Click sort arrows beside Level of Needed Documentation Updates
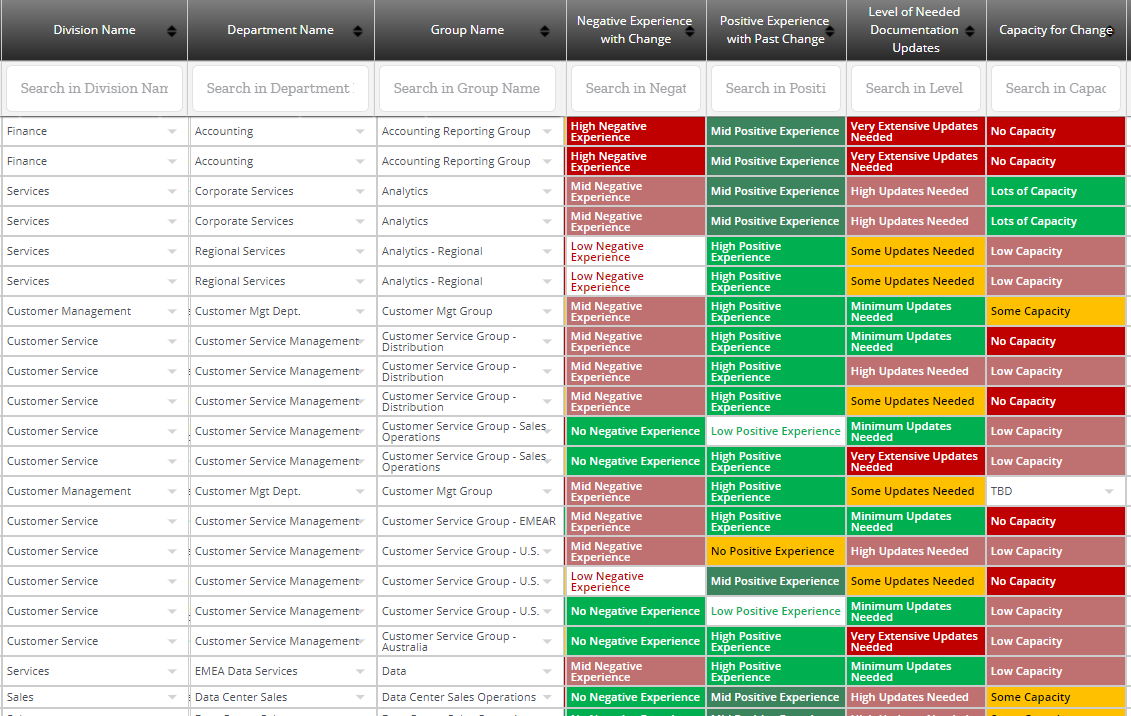 click(969, 31)
